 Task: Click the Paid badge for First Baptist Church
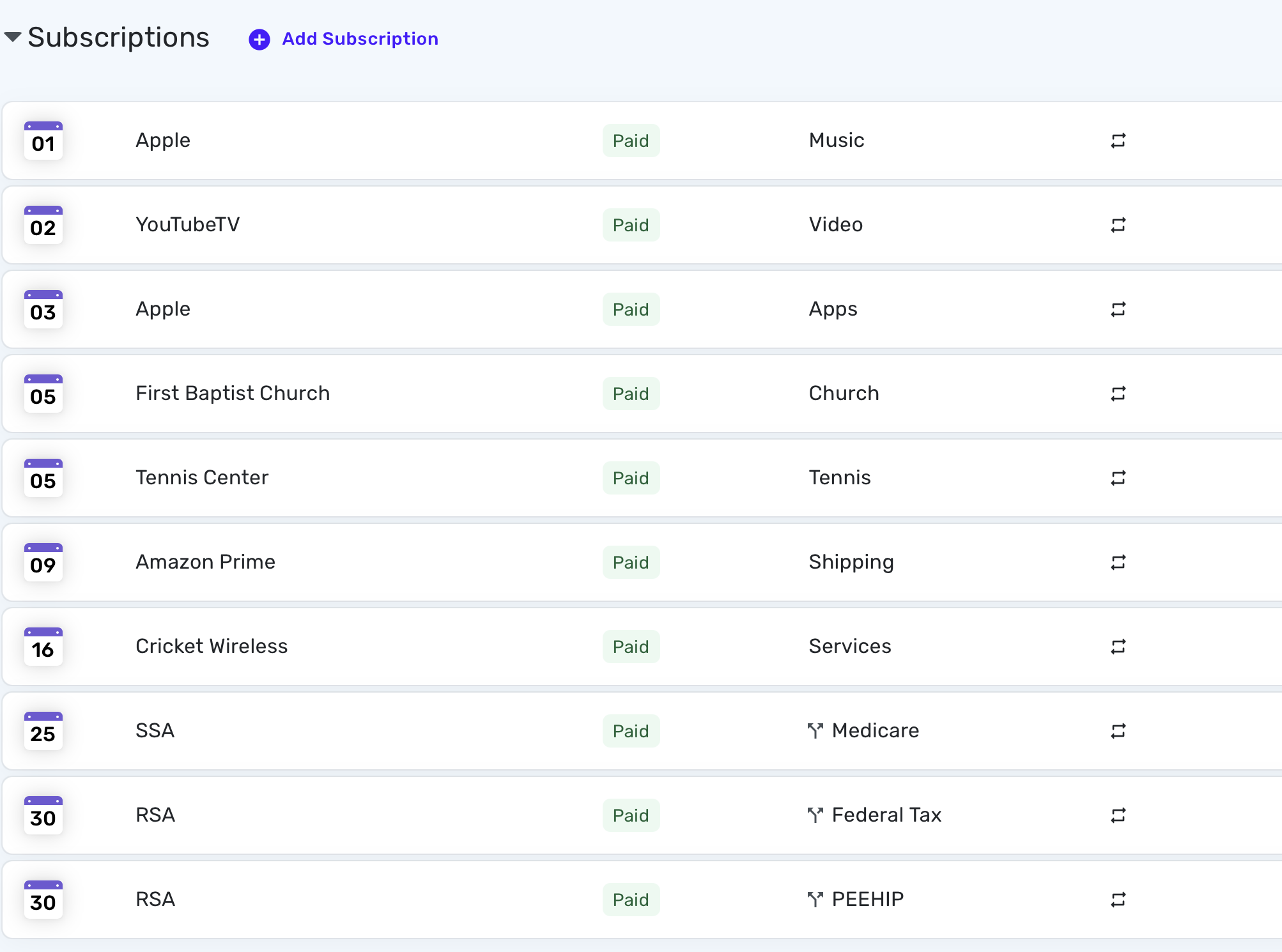[631, 394]
